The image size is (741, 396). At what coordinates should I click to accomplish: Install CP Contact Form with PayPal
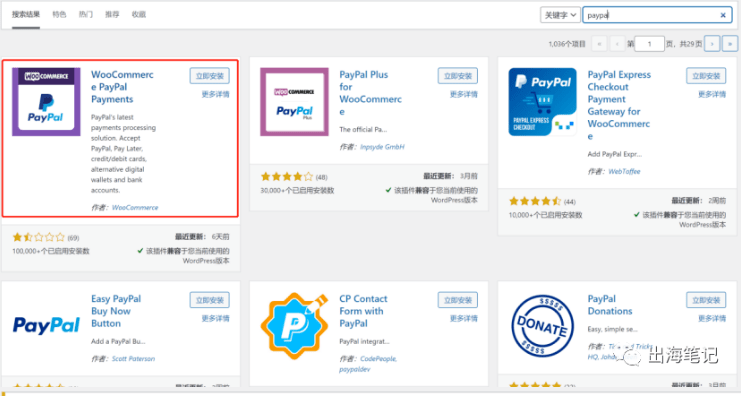(x=458, y=300)
